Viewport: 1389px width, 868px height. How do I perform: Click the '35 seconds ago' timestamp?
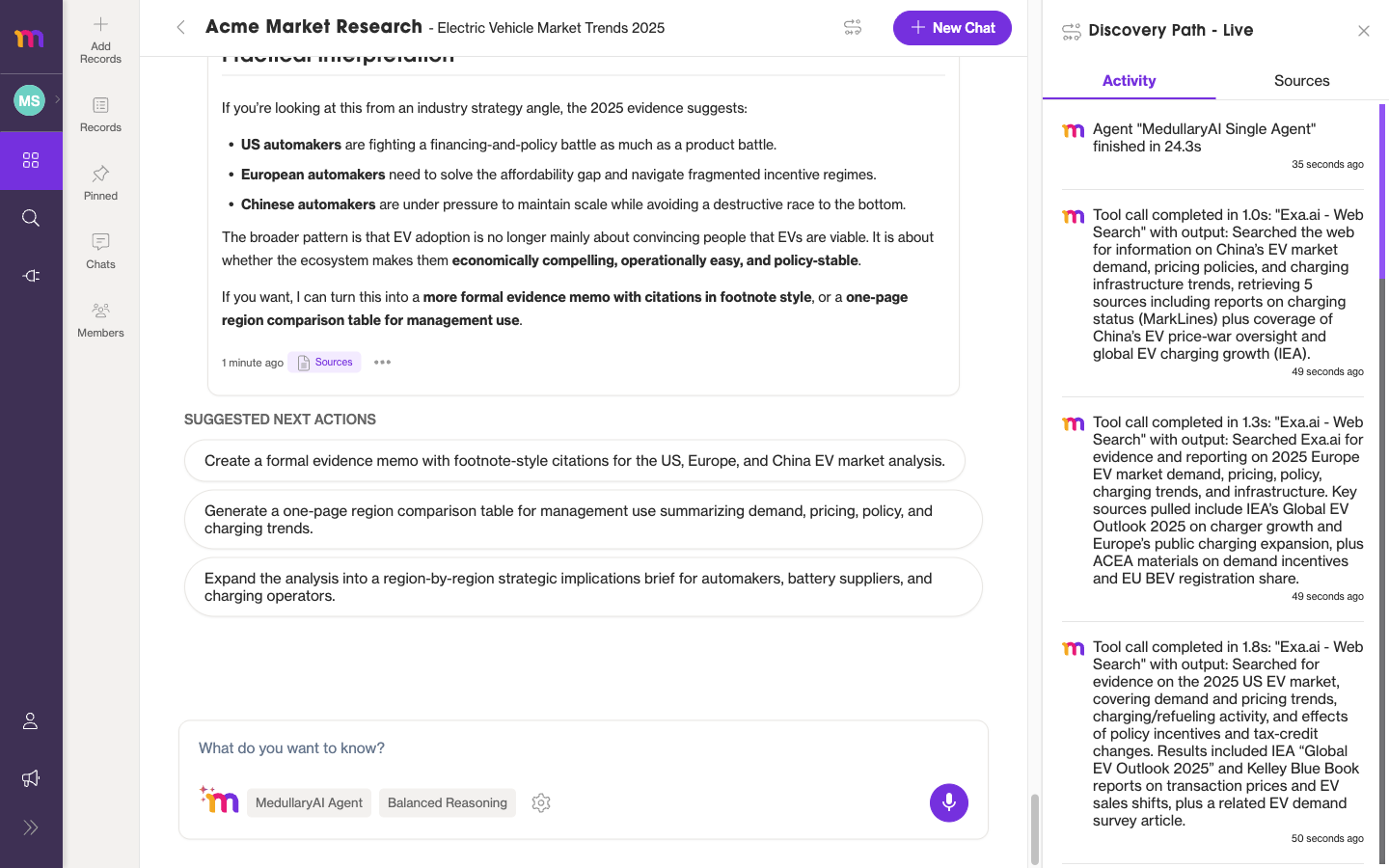1327,165
